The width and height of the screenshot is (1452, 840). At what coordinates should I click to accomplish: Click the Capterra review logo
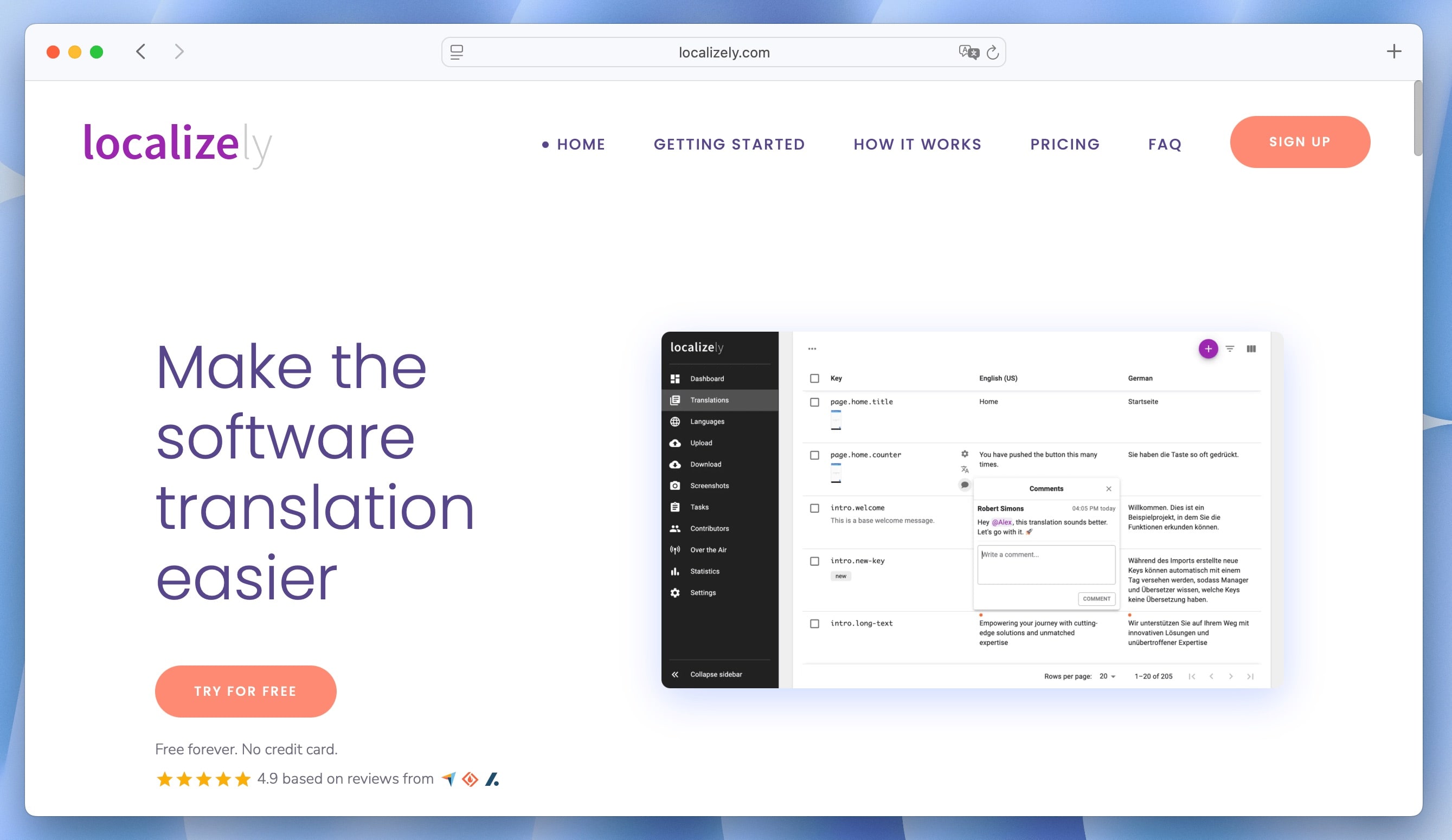pos(448,778)
